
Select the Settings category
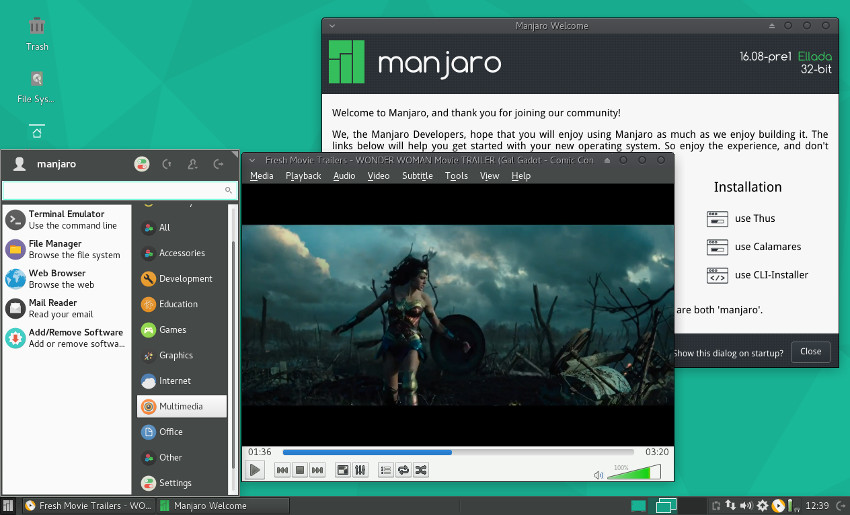182,482
